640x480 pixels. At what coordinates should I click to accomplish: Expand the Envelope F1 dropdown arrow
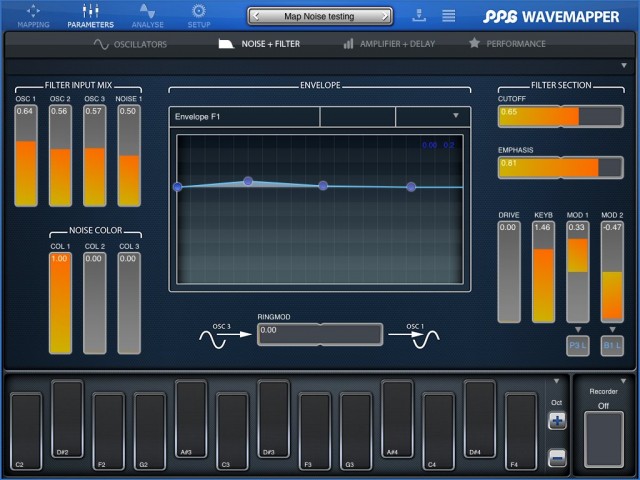pyautogui.click(x=456, y=116)
